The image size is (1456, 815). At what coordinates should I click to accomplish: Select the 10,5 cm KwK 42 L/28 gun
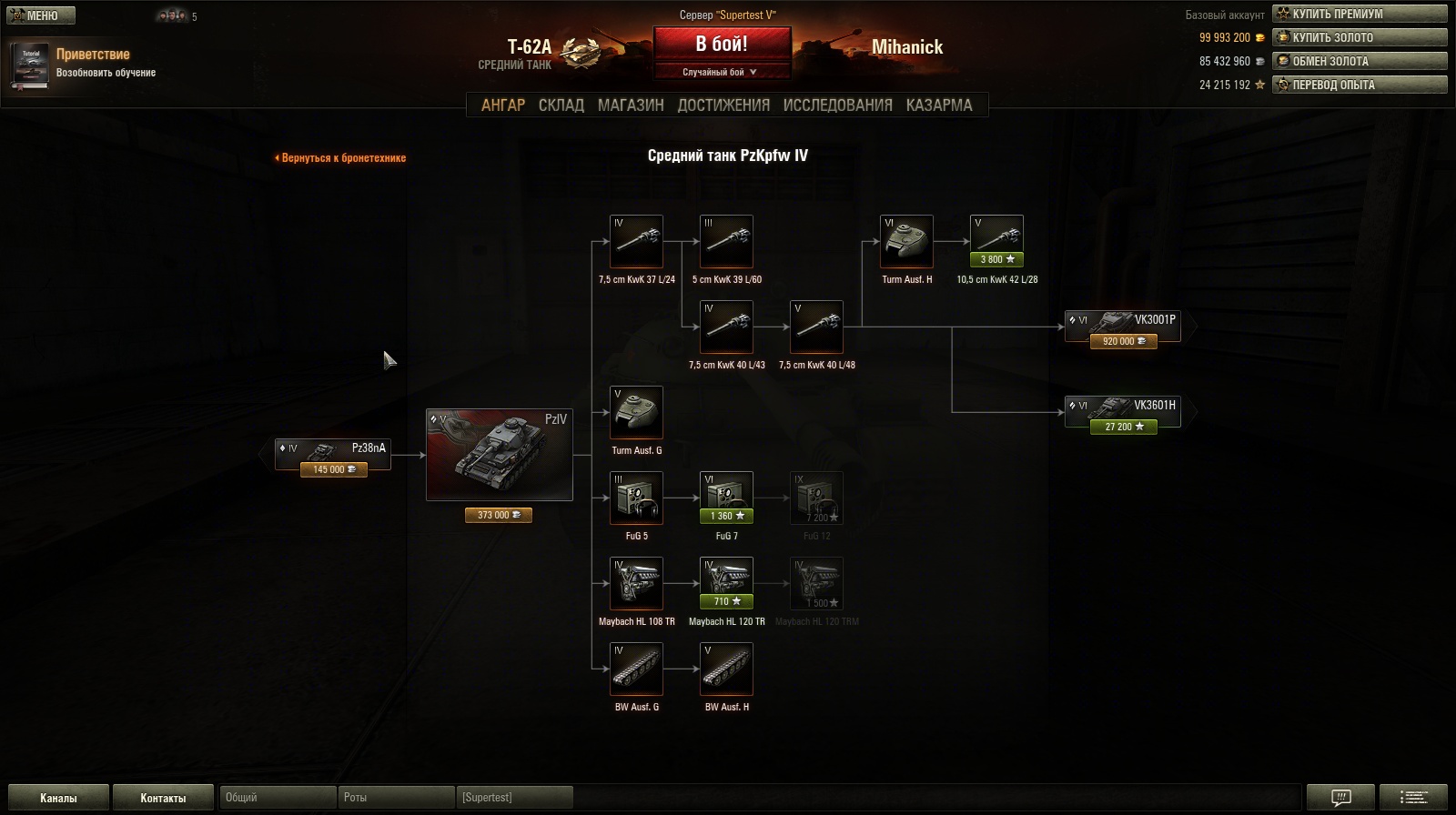[x=996, y=241]
